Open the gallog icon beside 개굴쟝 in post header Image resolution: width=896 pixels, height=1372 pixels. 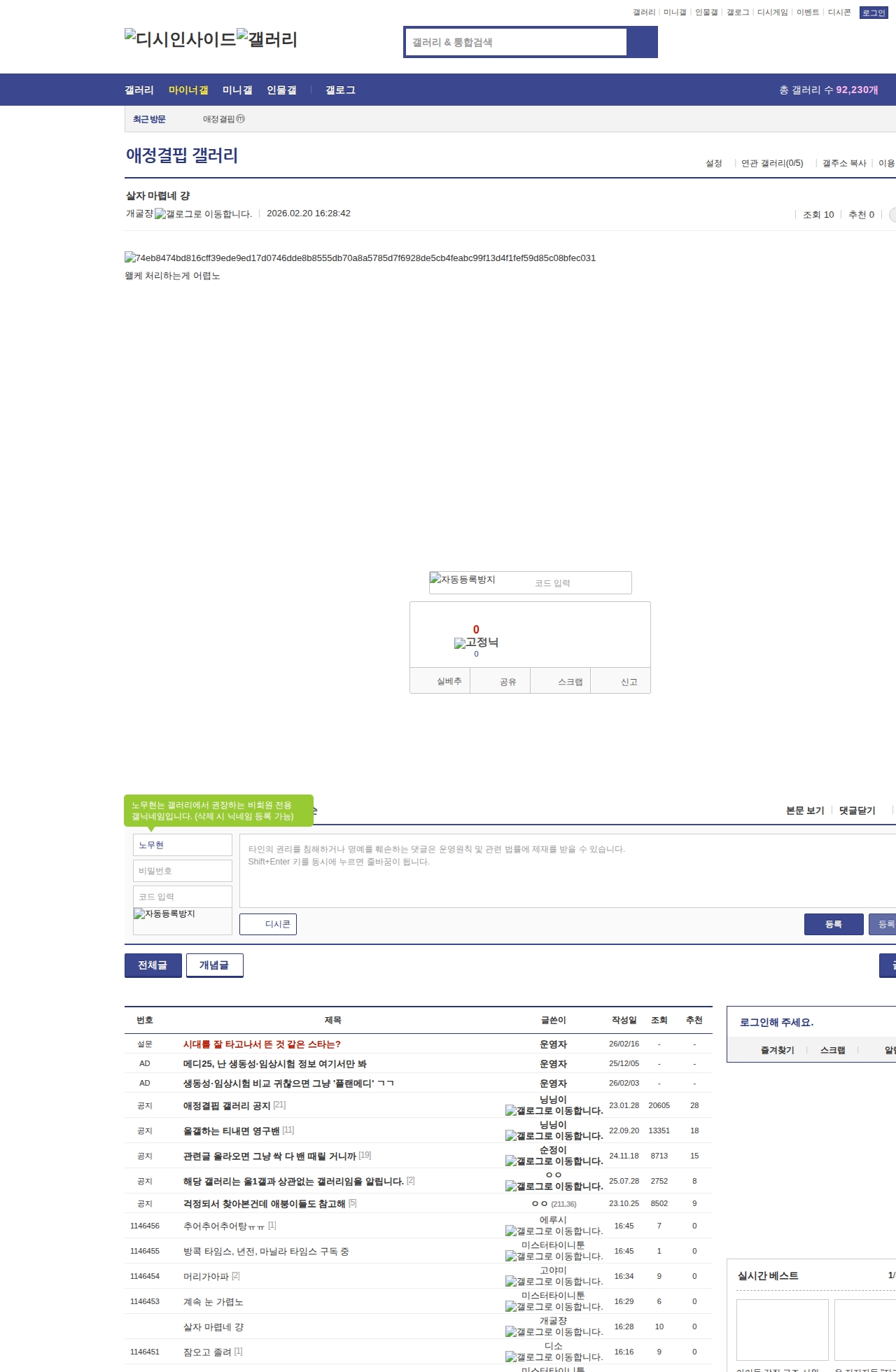coord(203,214)
